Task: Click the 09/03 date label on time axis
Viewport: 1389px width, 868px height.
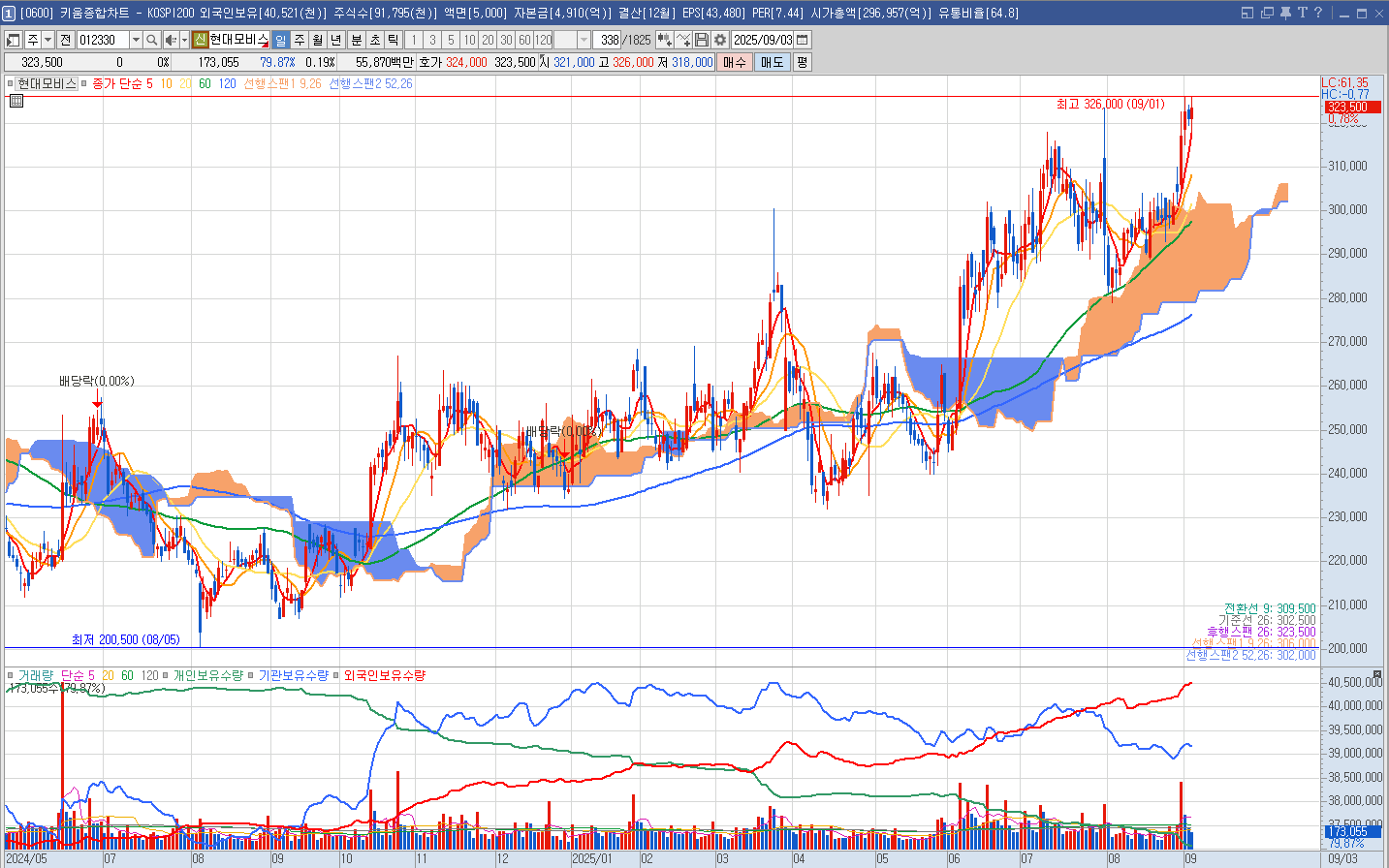Action: click(x=1342, y=858)
